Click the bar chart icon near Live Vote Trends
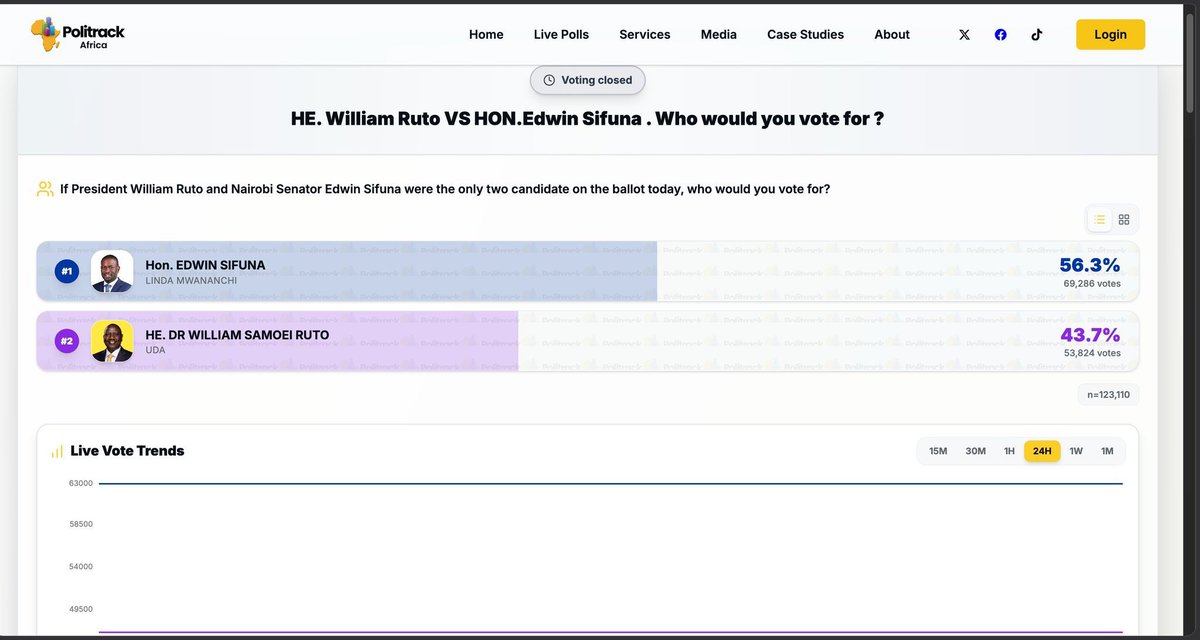This screenshot has height=640, width=1200. point(57,452)
